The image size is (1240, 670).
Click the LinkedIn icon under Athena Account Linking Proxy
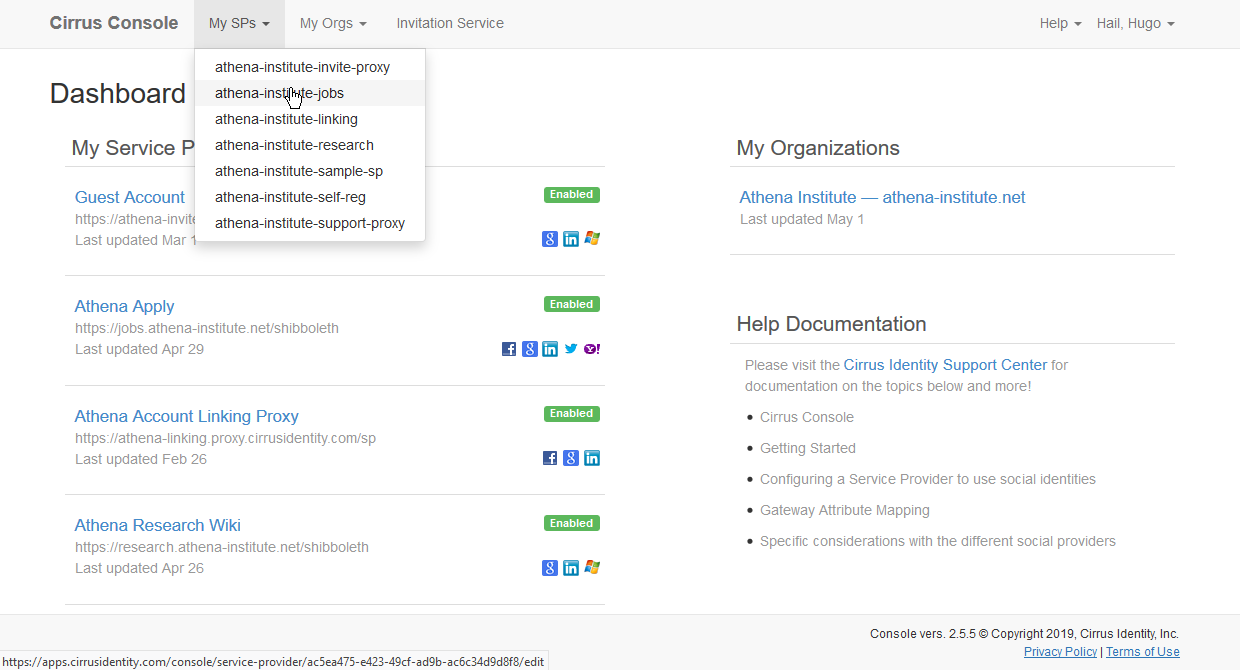coord(592,457)
